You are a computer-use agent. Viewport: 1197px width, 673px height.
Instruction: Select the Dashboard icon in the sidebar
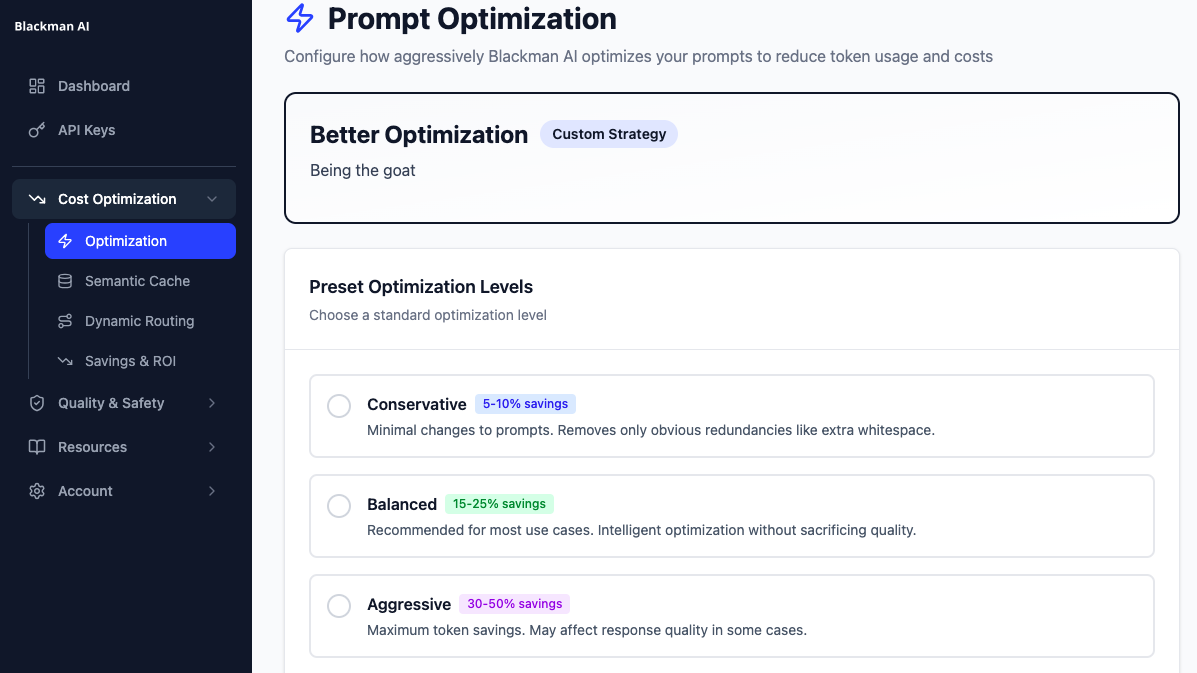(x=36, y=86)
